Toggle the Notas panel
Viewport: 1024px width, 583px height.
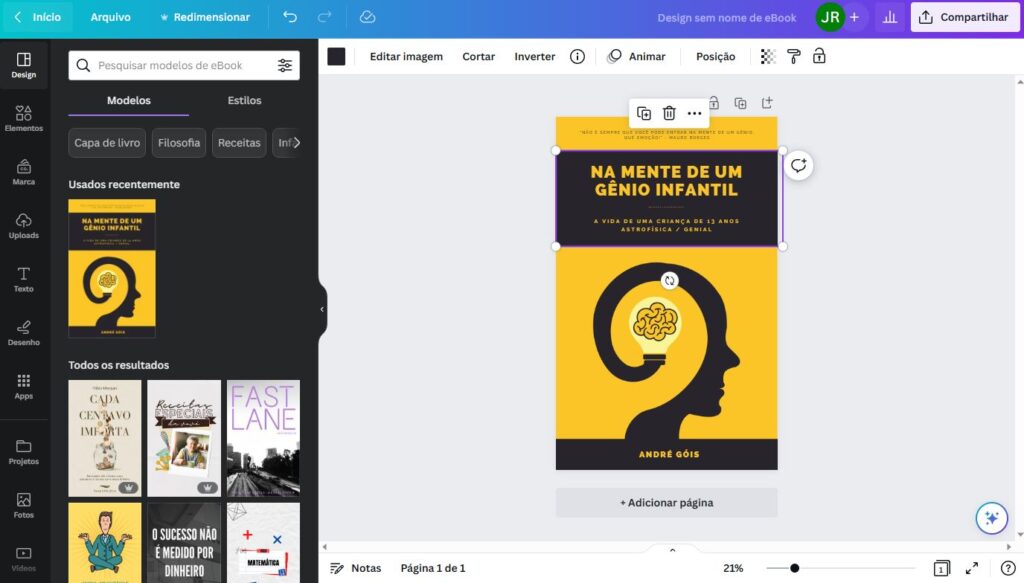pos(357,568)
